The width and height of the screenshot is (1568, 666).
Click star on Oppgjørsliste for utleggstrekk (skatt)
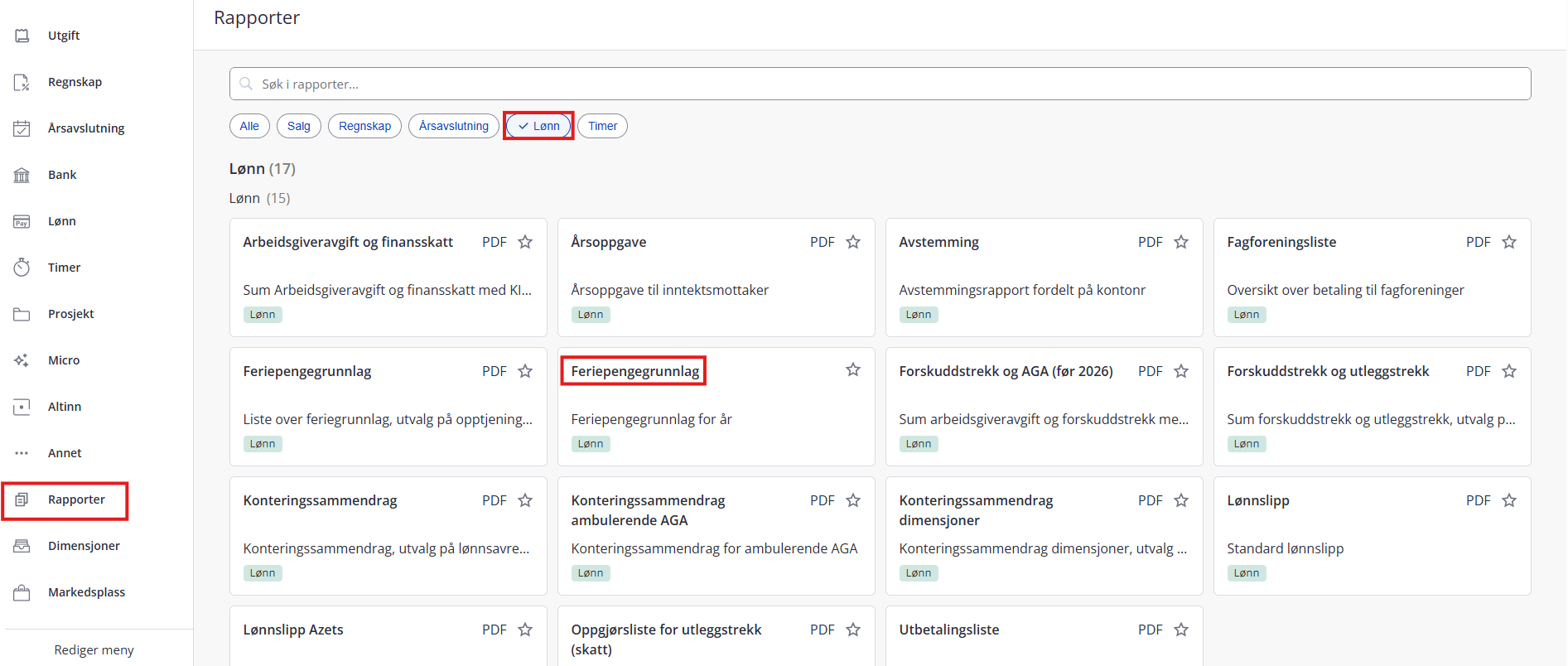point(853,630)
